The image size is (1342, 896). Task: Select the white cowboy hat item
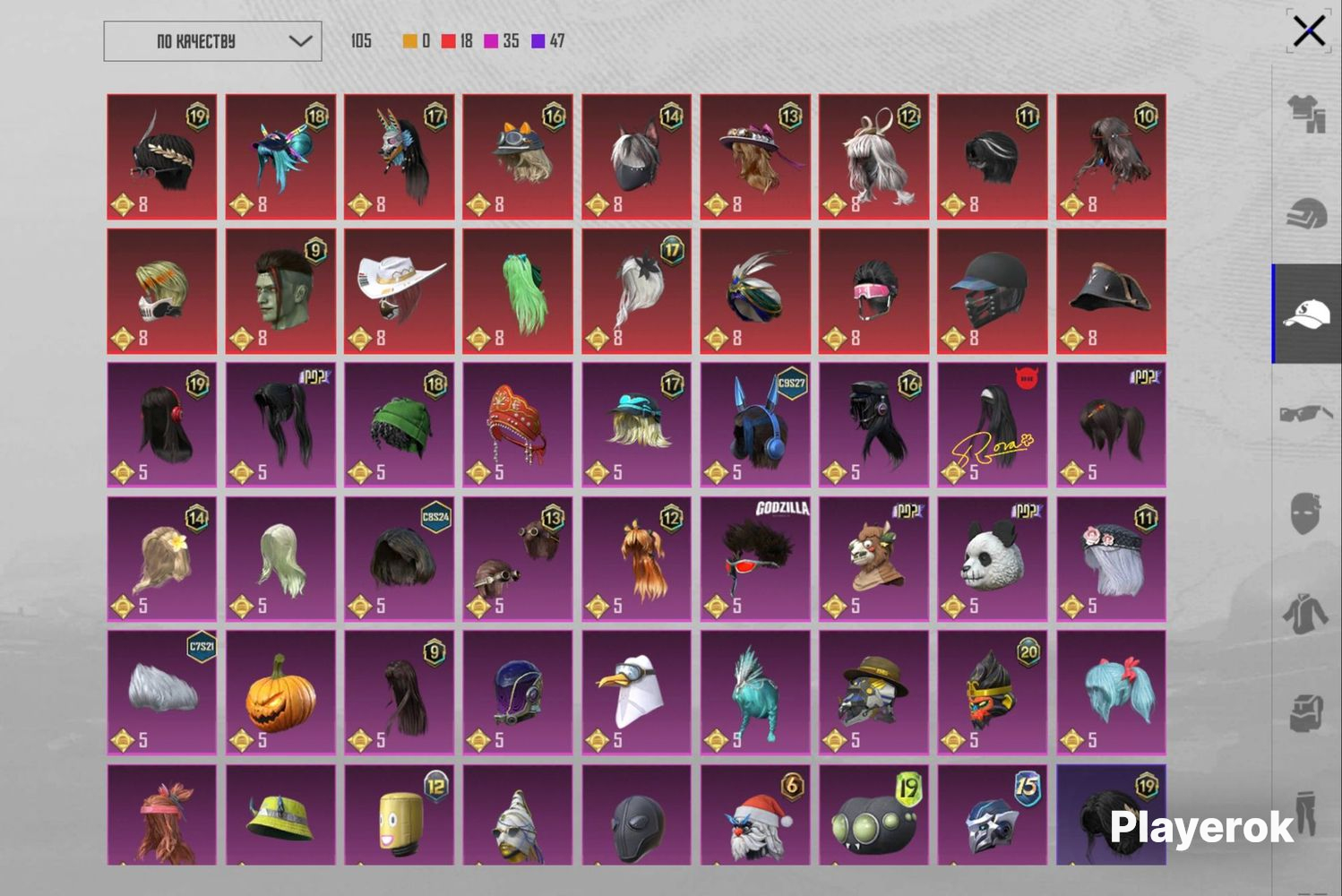tap(399, 291)
